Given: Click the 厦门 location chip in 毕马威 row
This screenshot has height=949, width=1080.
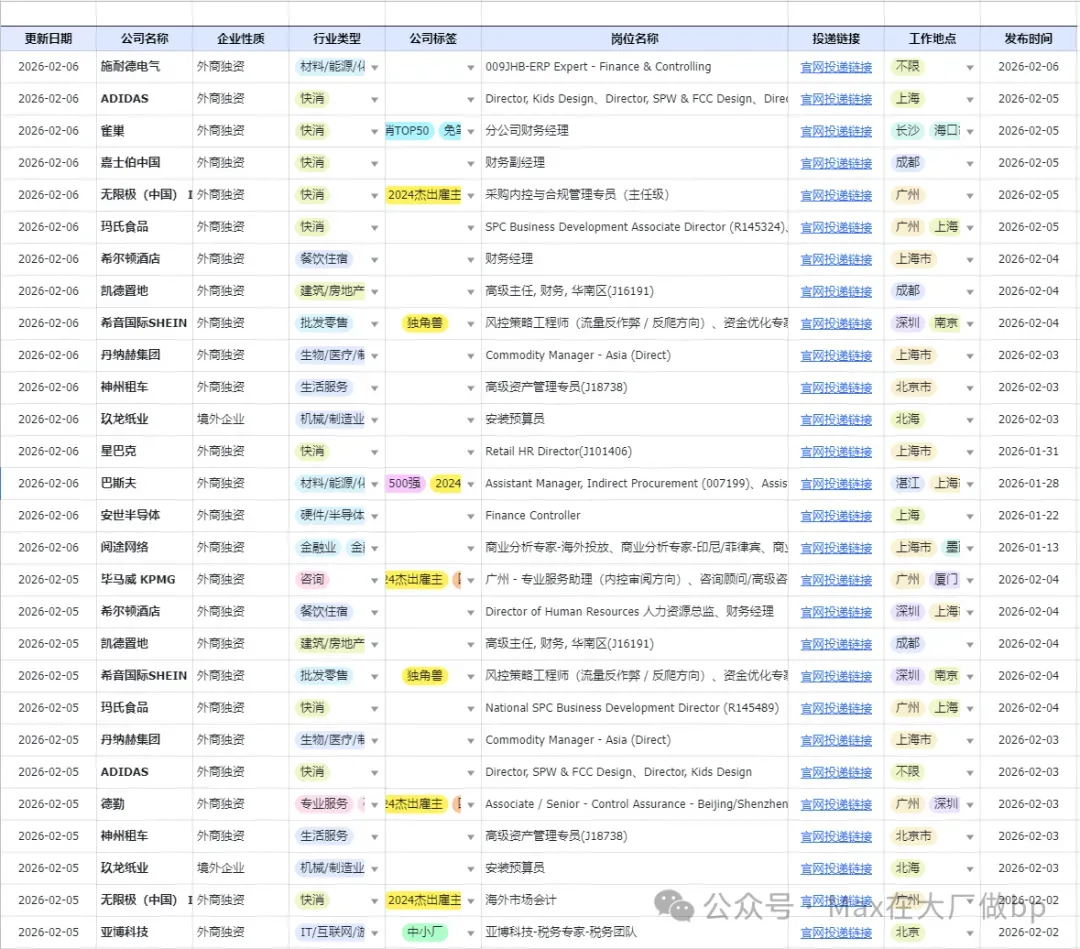Looking at the screenshot, I should [946, 580].
